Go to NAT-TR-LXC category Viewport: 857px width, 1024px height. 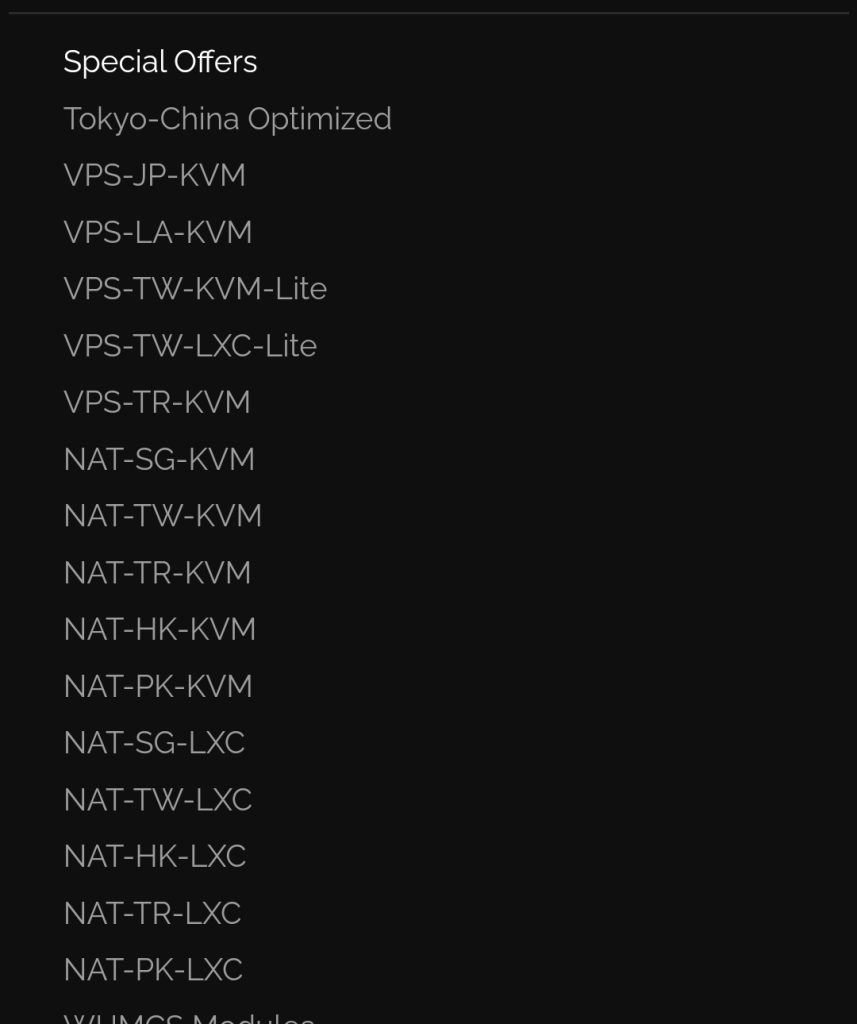pyautogui.click(x=152, y=914)
